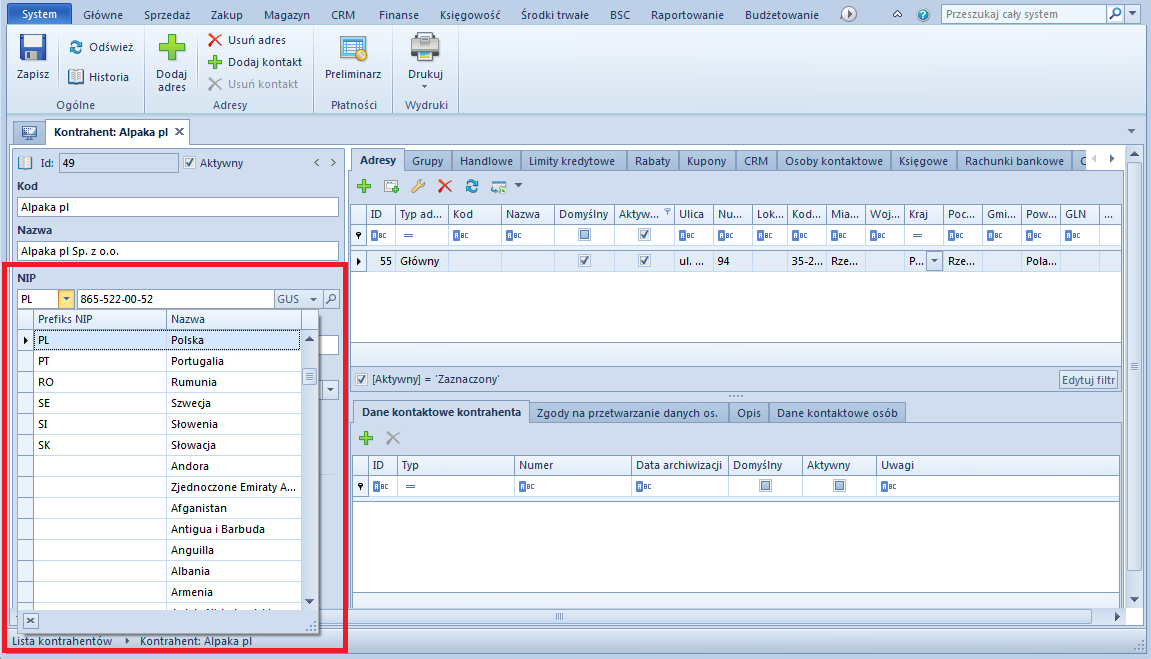
Task: Open Kraj dropdown in address row 55
Action: [934, 261]
